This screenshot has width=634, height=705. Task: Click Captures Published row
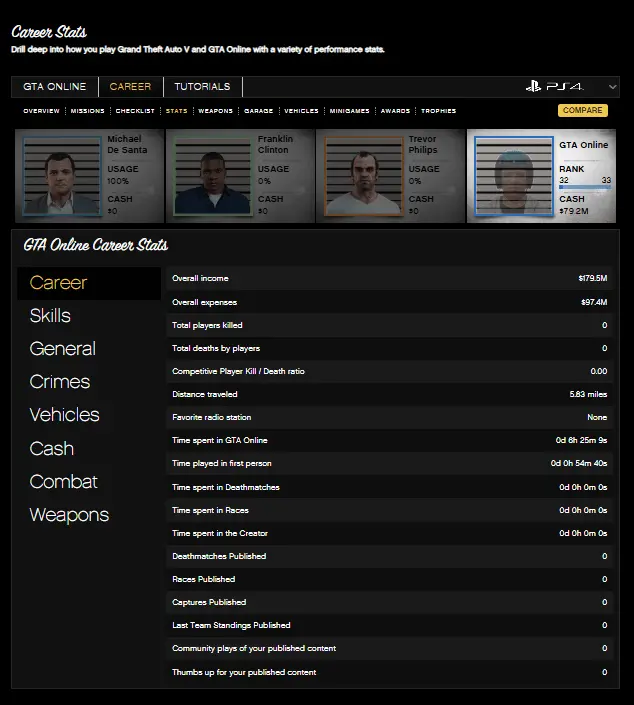point(390,602)
